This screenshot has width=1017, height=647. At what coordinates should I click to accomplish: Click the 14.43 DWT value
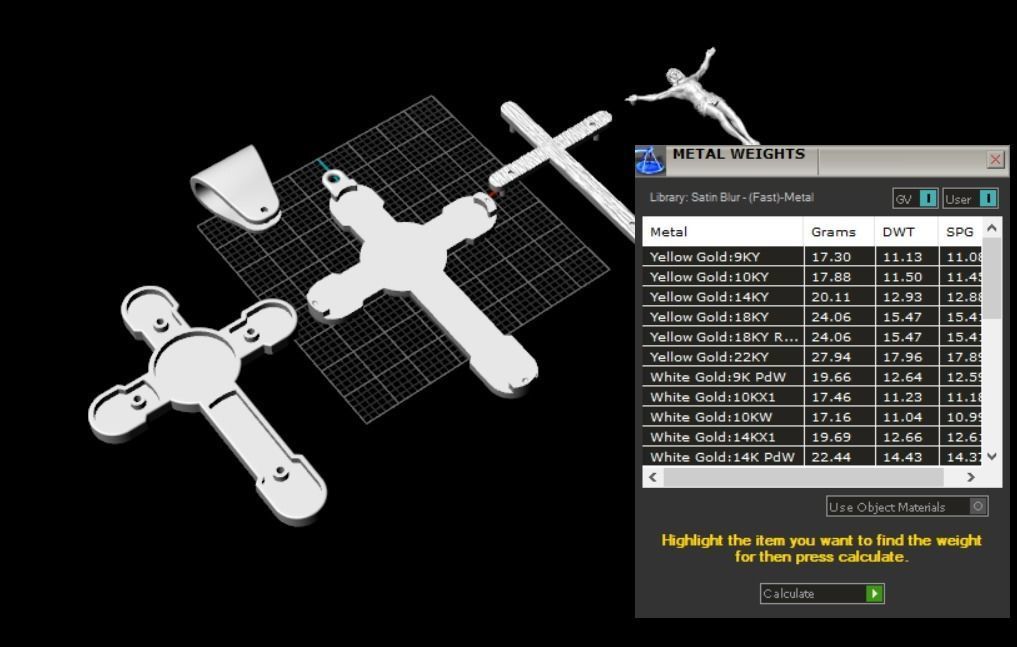tap(902, 457)
